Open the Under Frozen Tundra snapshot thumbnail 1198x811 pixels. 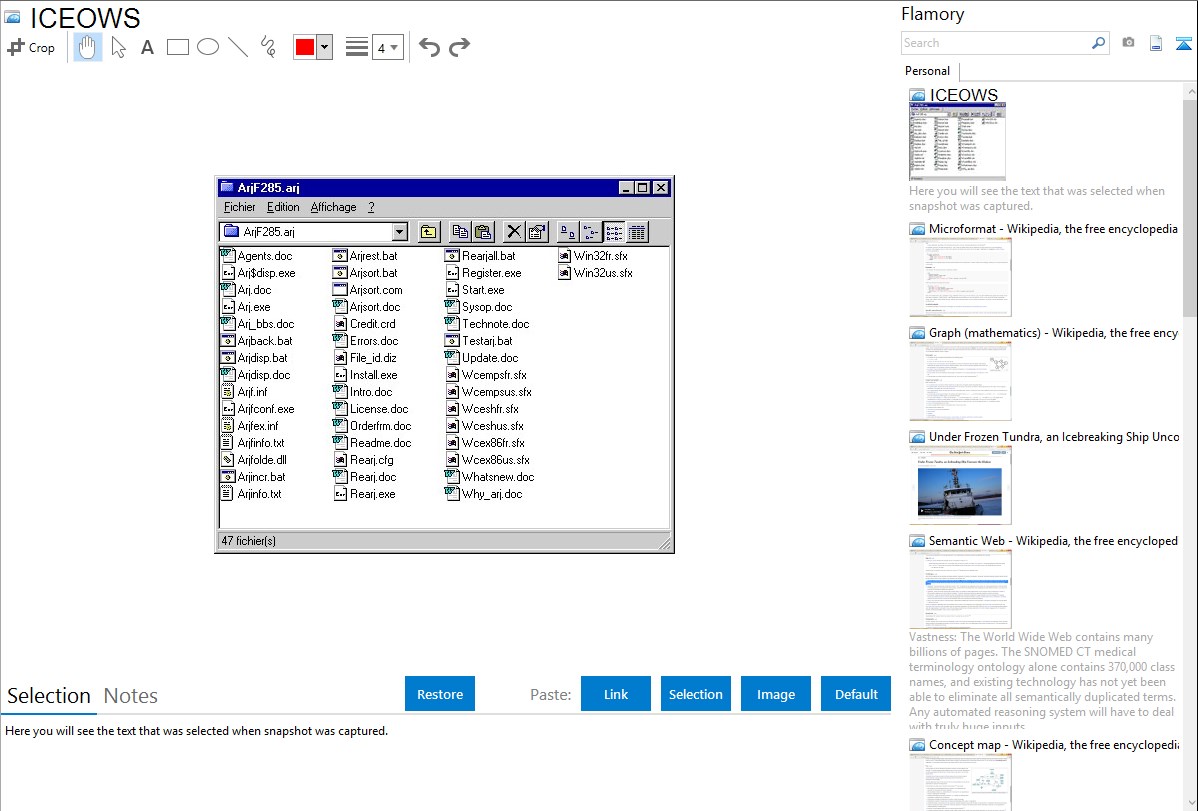pos(960,485)
